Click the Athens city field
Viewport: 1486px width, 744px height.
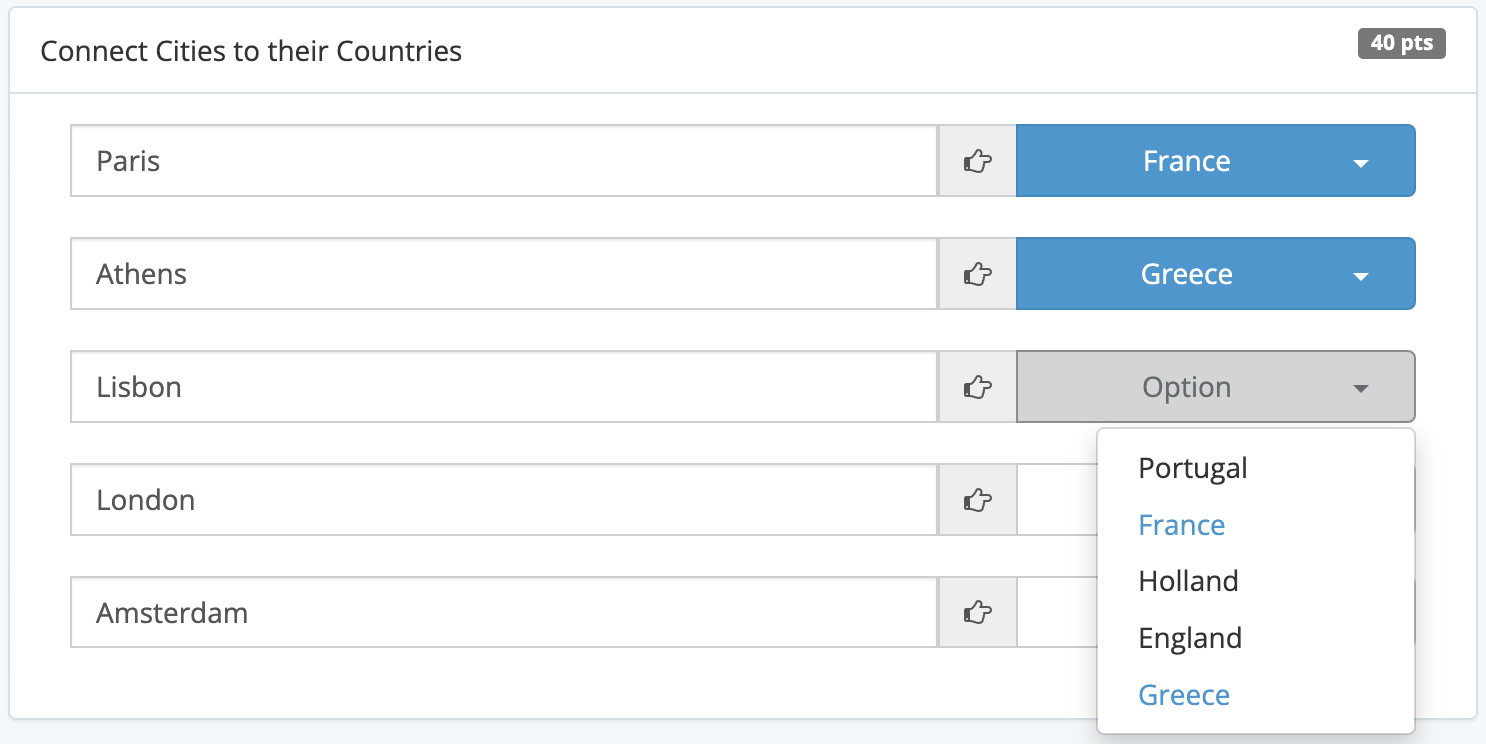click(x=504, y=274)
